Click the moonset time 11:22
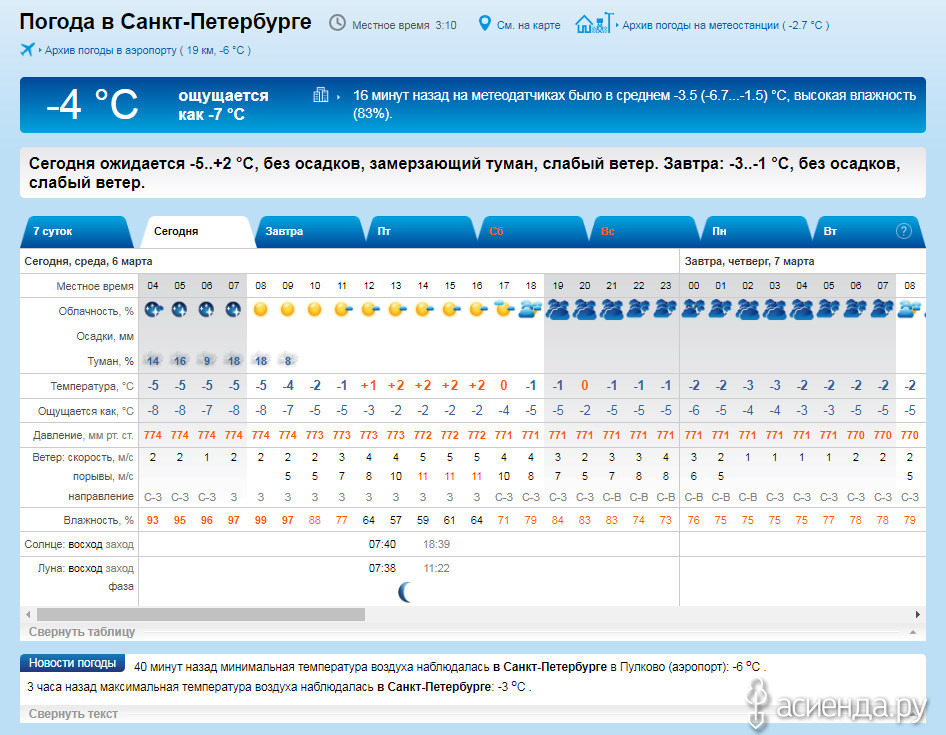 click(x=436, y=568)
